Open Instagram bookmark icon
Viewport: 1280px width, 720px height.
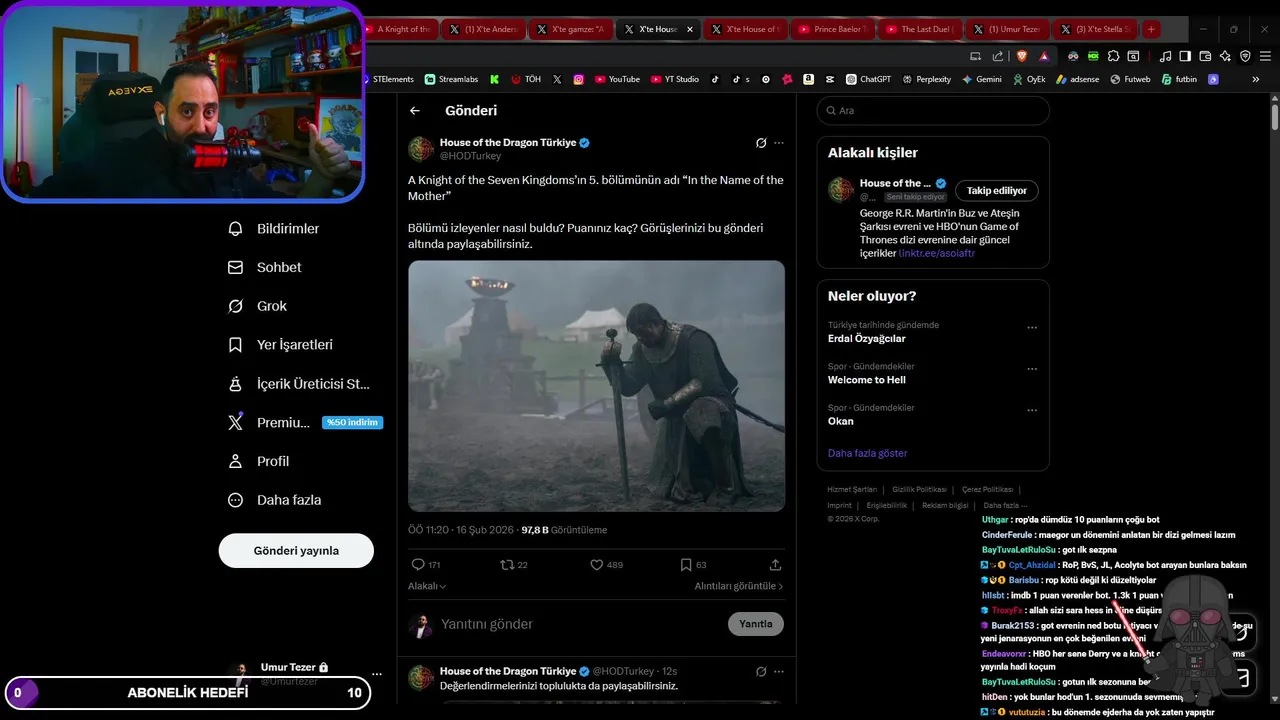(x=578, y=79)
